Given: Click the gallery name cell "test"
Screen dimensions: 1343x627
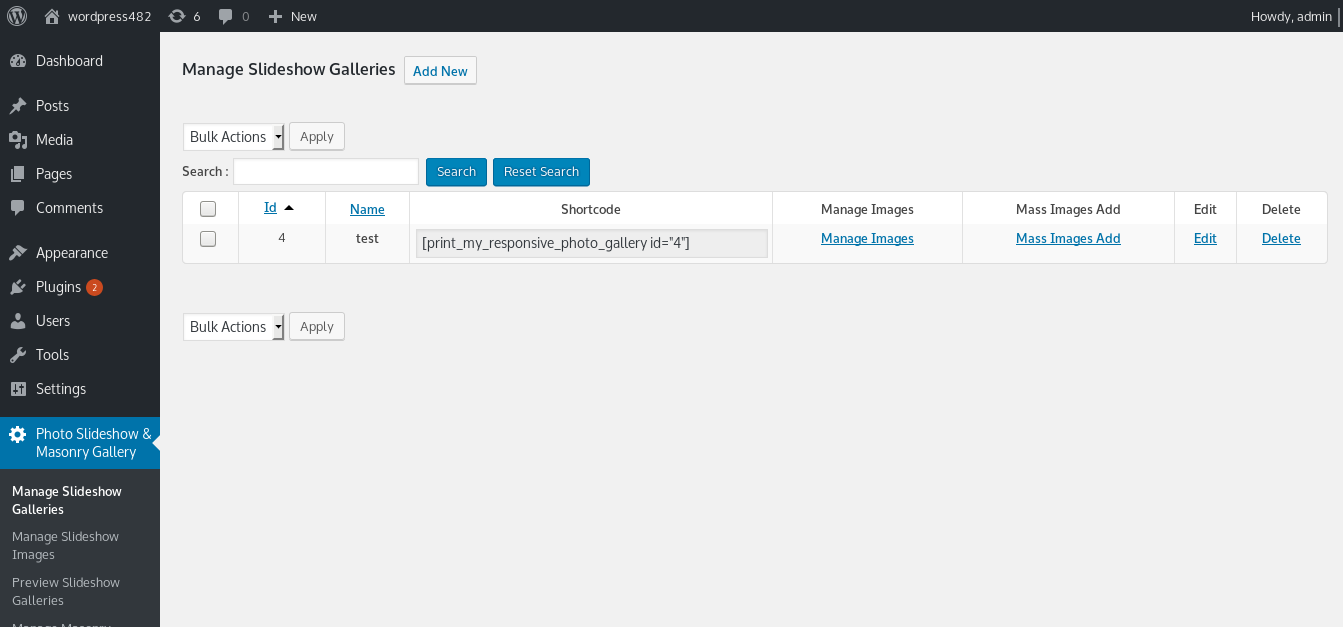Looking at the screenshot, I should [367, 239].
